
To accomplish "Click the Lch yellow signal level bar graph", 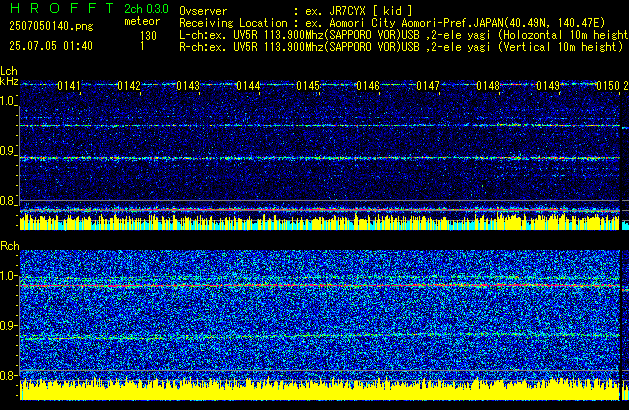I will [320, 222].
